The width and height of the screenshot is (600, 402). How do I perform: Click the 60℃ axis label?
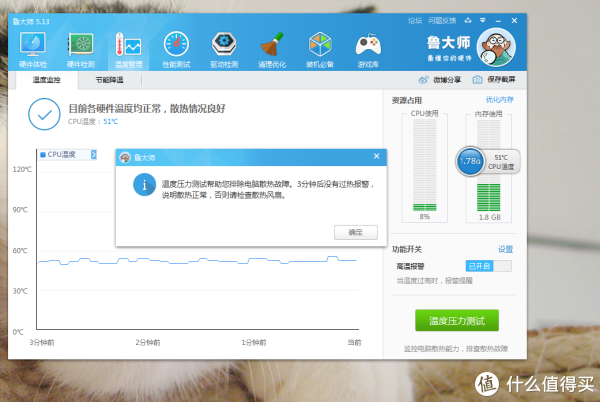20,251
